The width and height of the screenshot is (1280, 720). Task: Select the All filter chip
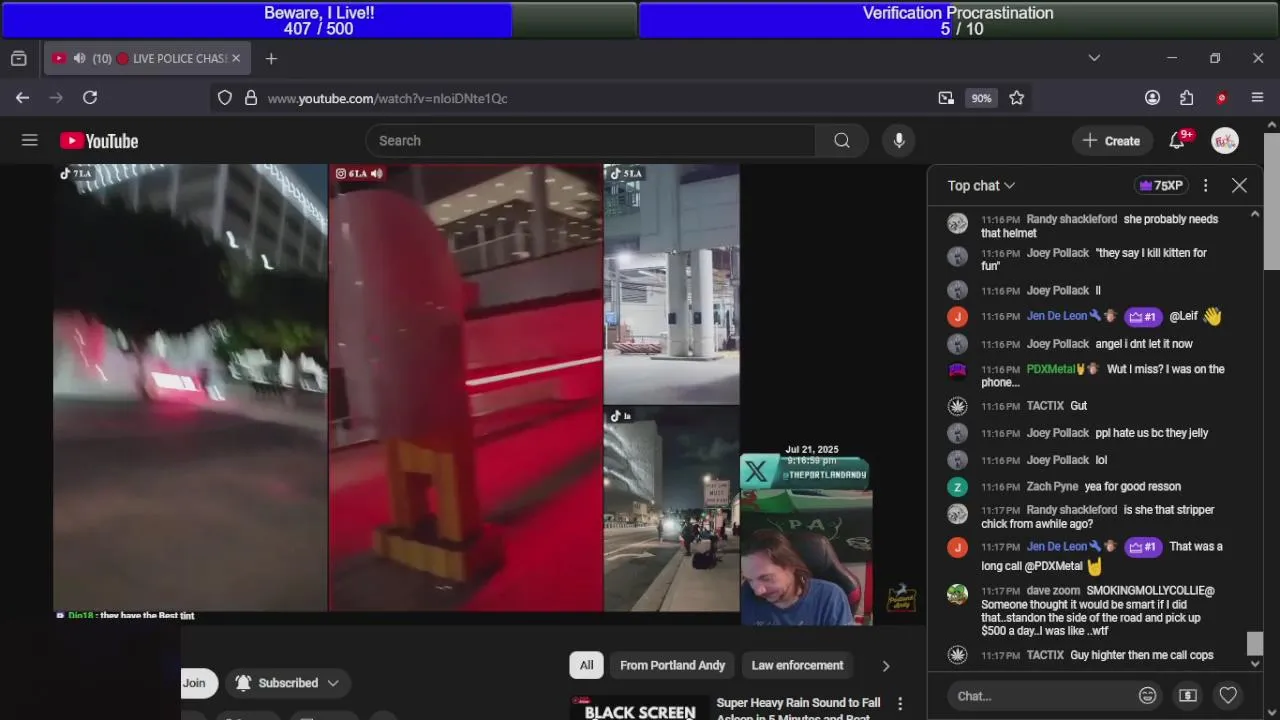[x=587, y=665]
